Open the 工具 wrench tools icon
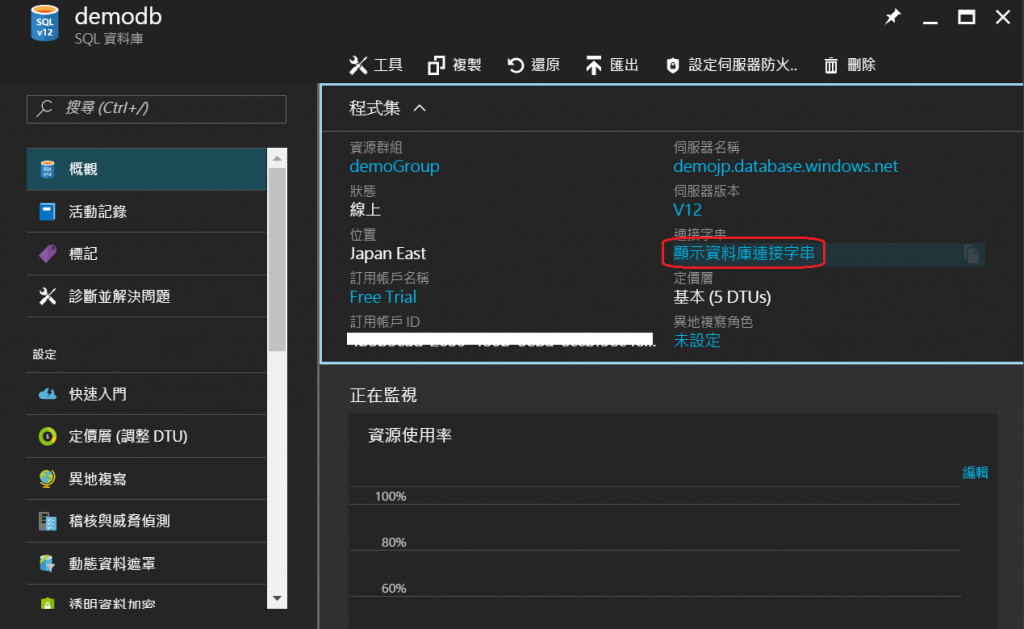 [358, 65]
